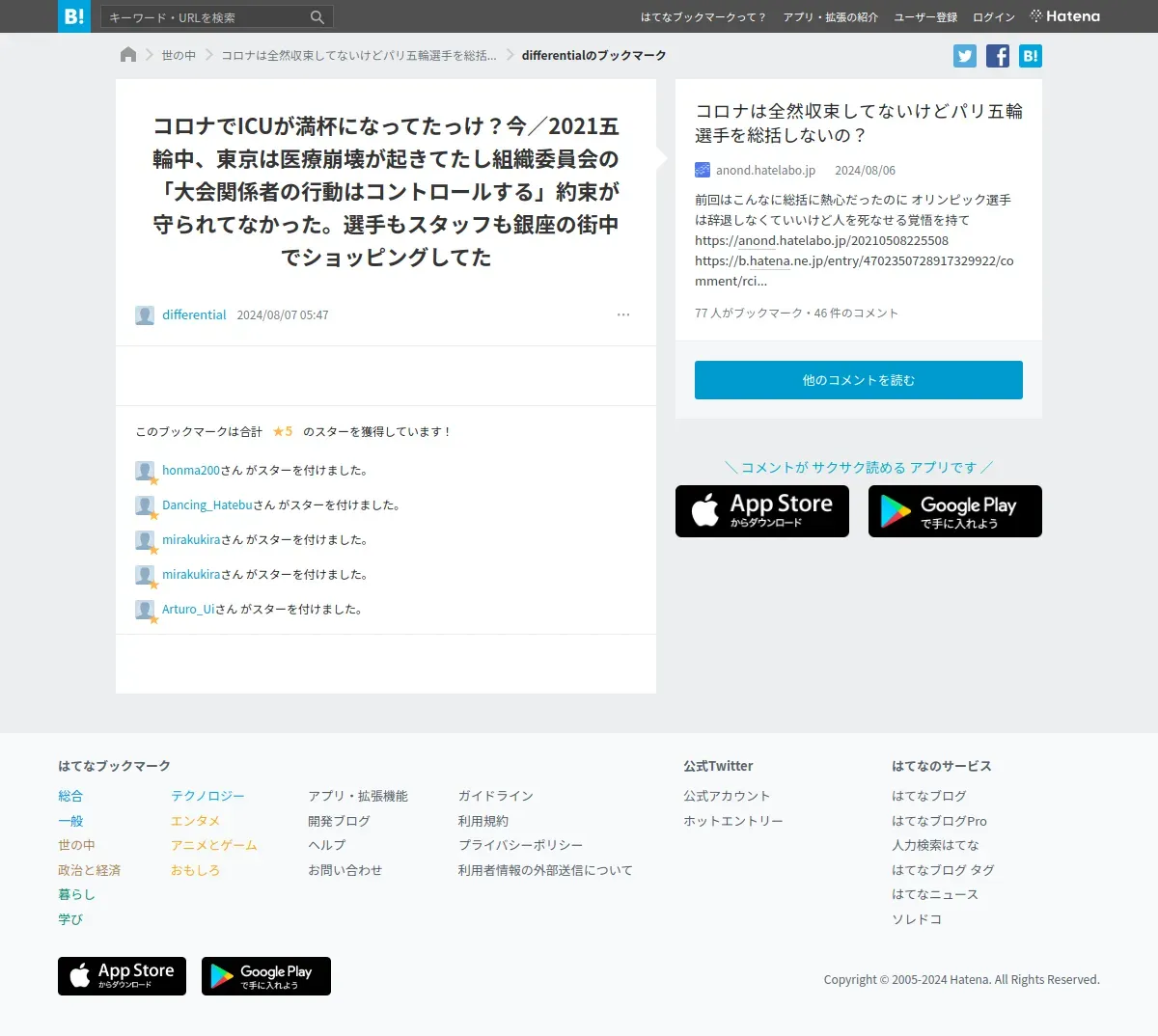Open footer おもしろ category
This screenshot has height=1036, width=1158.
pyautogui.click(x=195, y=870)
